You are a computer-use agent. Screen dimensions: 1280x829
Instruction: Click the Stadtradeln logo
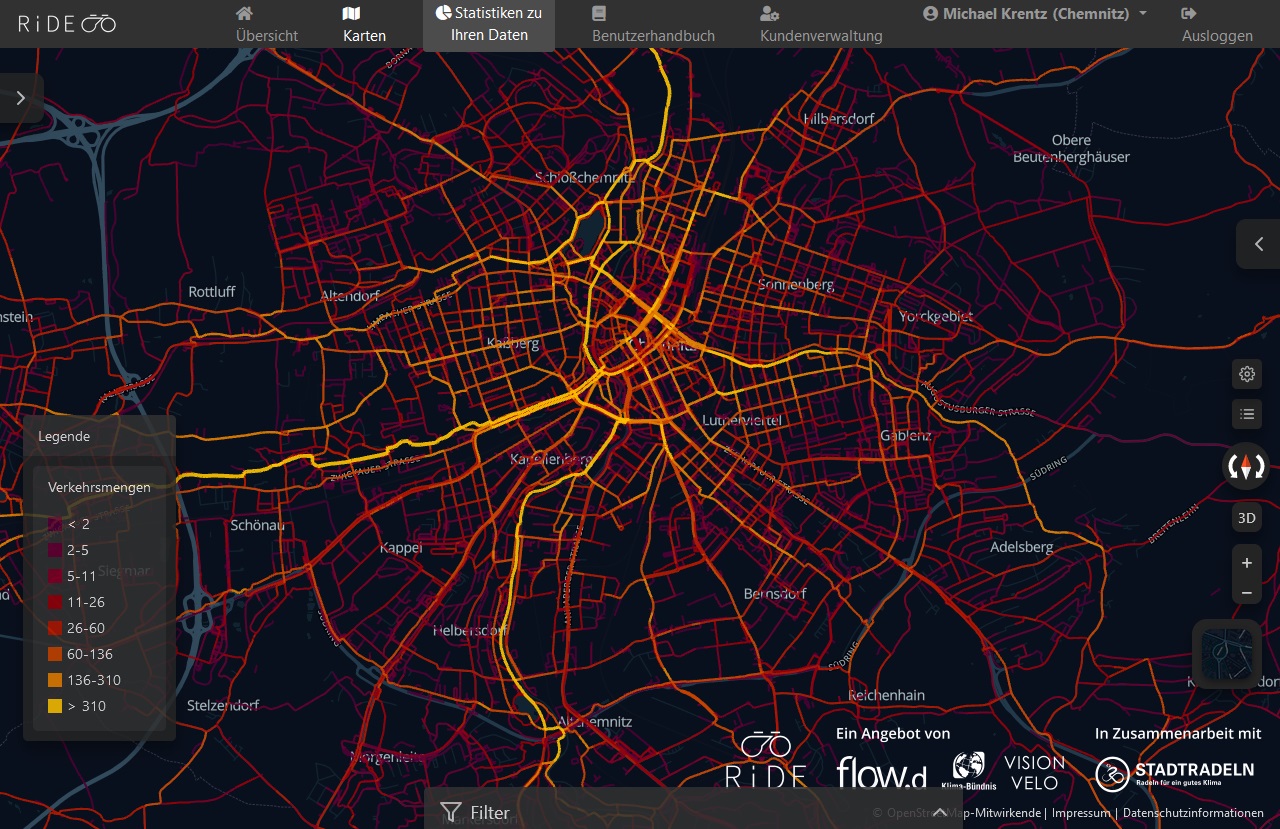tap(1174, 773)
